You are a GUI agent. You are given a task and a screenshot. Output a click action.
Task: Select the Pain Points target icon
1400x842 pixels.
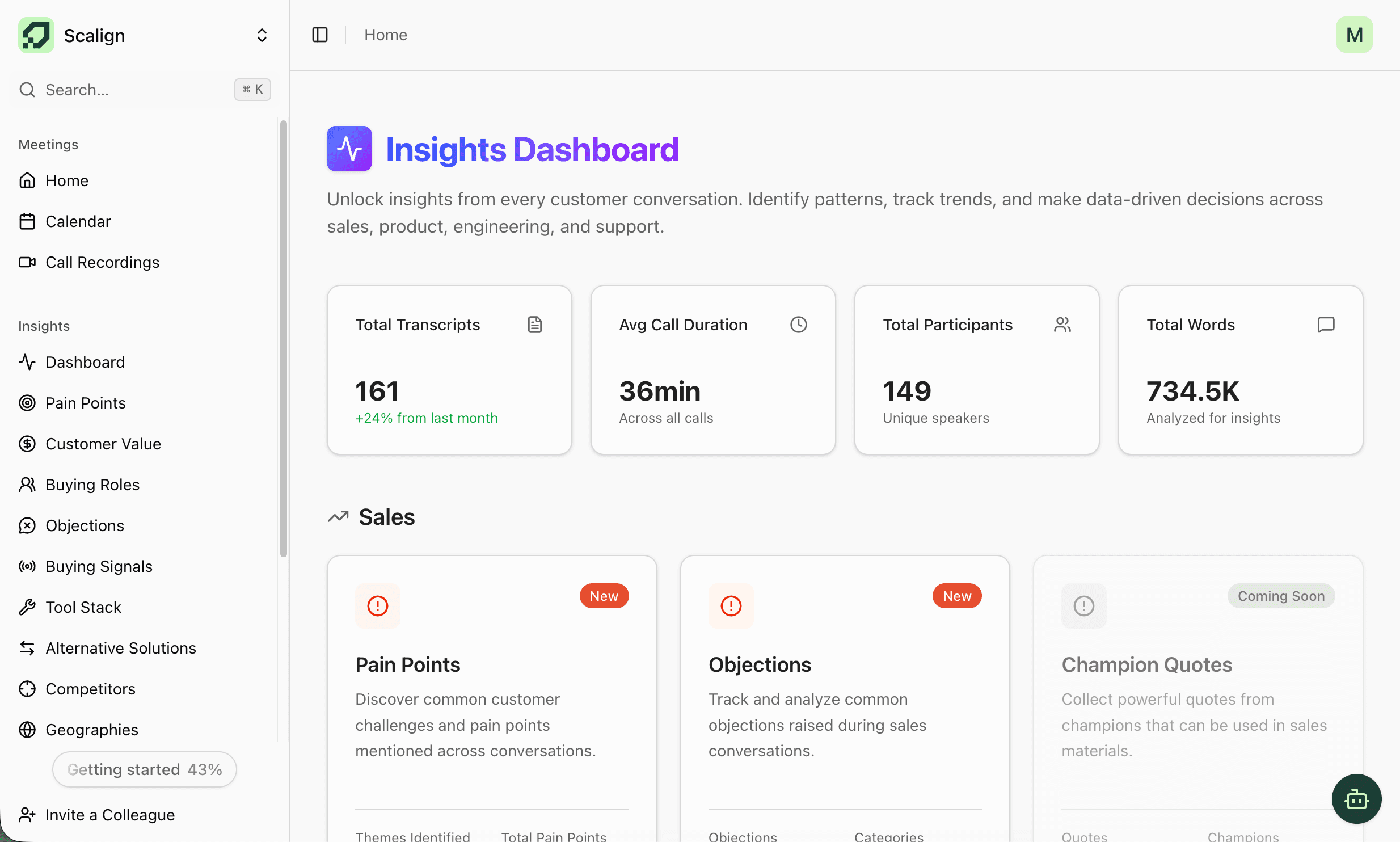[27, 403]
